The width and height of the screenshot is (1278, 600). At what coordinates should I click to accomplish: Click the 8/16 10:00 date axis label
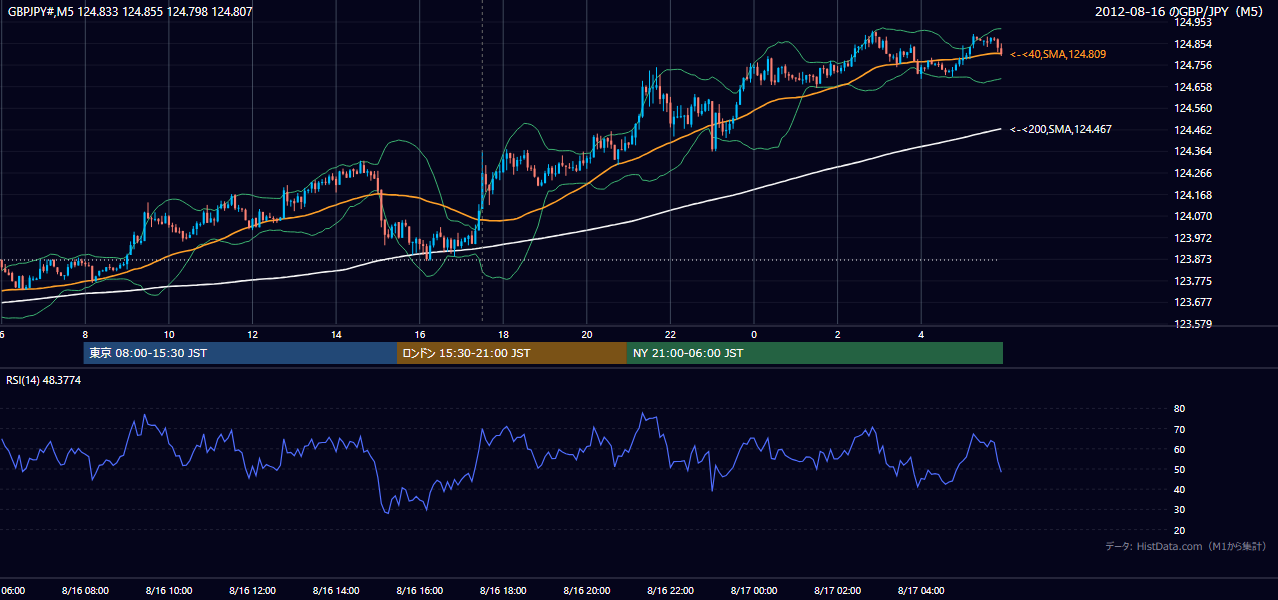click(x=169, y=591)
